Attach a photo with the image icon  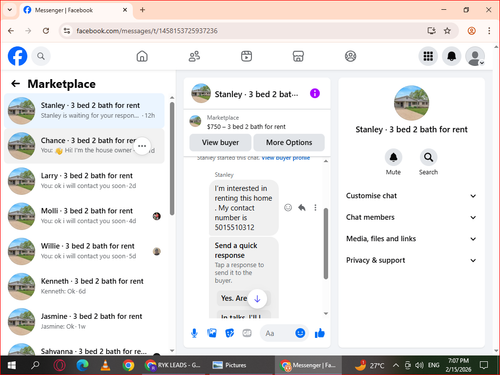212,333
